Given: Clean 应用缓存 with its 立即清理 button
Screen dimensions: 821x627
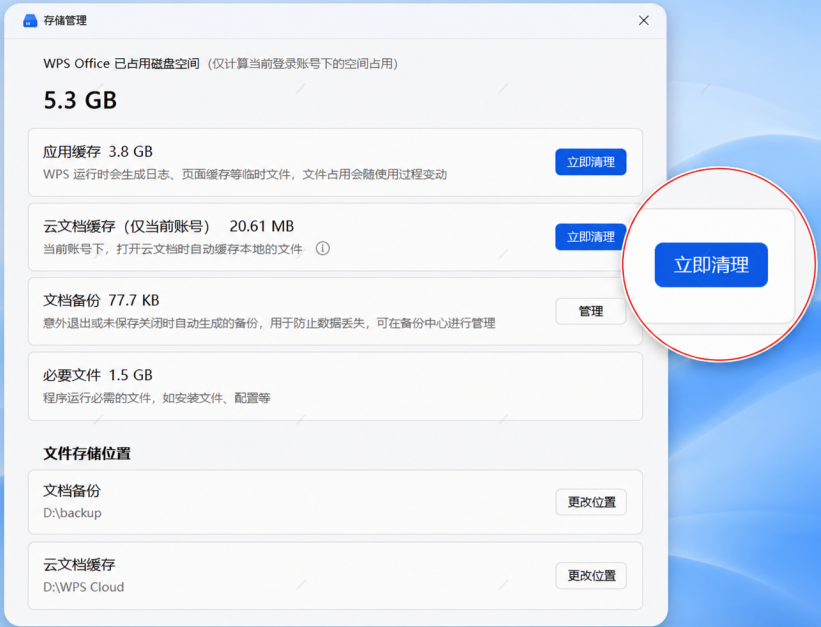Looking at the screenshot, I should tap(591, 162).
